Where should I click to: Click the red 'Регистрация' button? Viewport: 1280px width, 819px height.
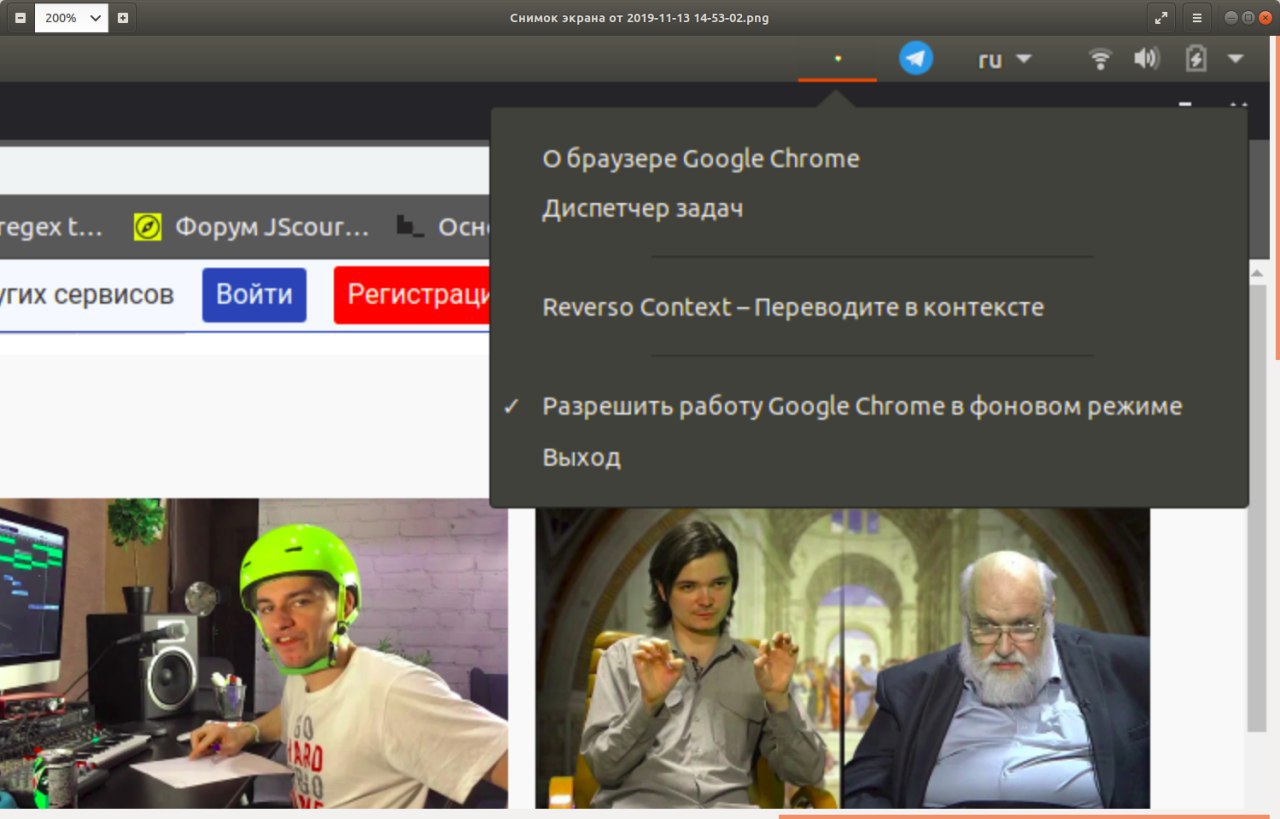click(414, 294)
